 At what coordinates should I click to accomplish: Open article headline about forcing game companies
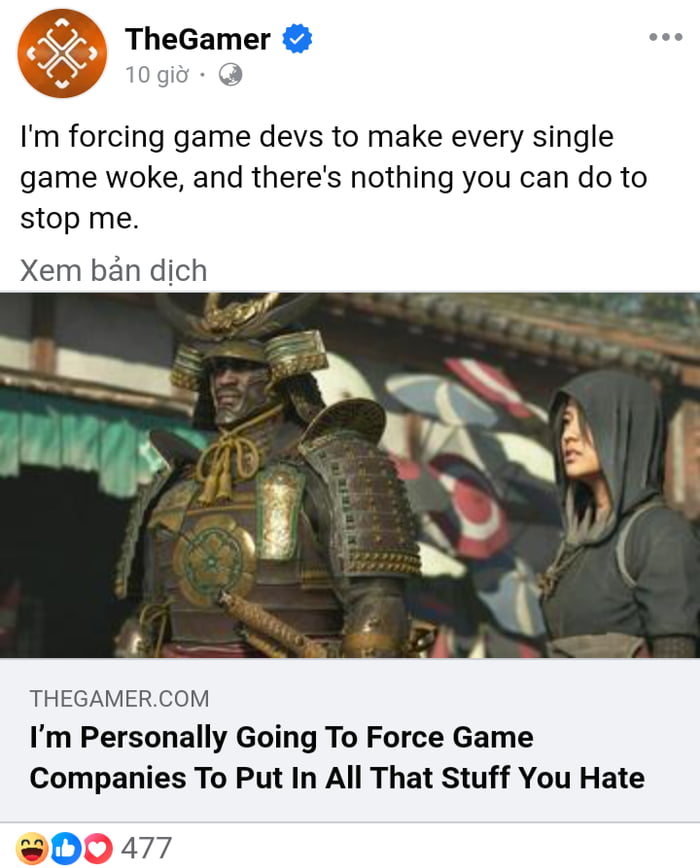(337, 757)
